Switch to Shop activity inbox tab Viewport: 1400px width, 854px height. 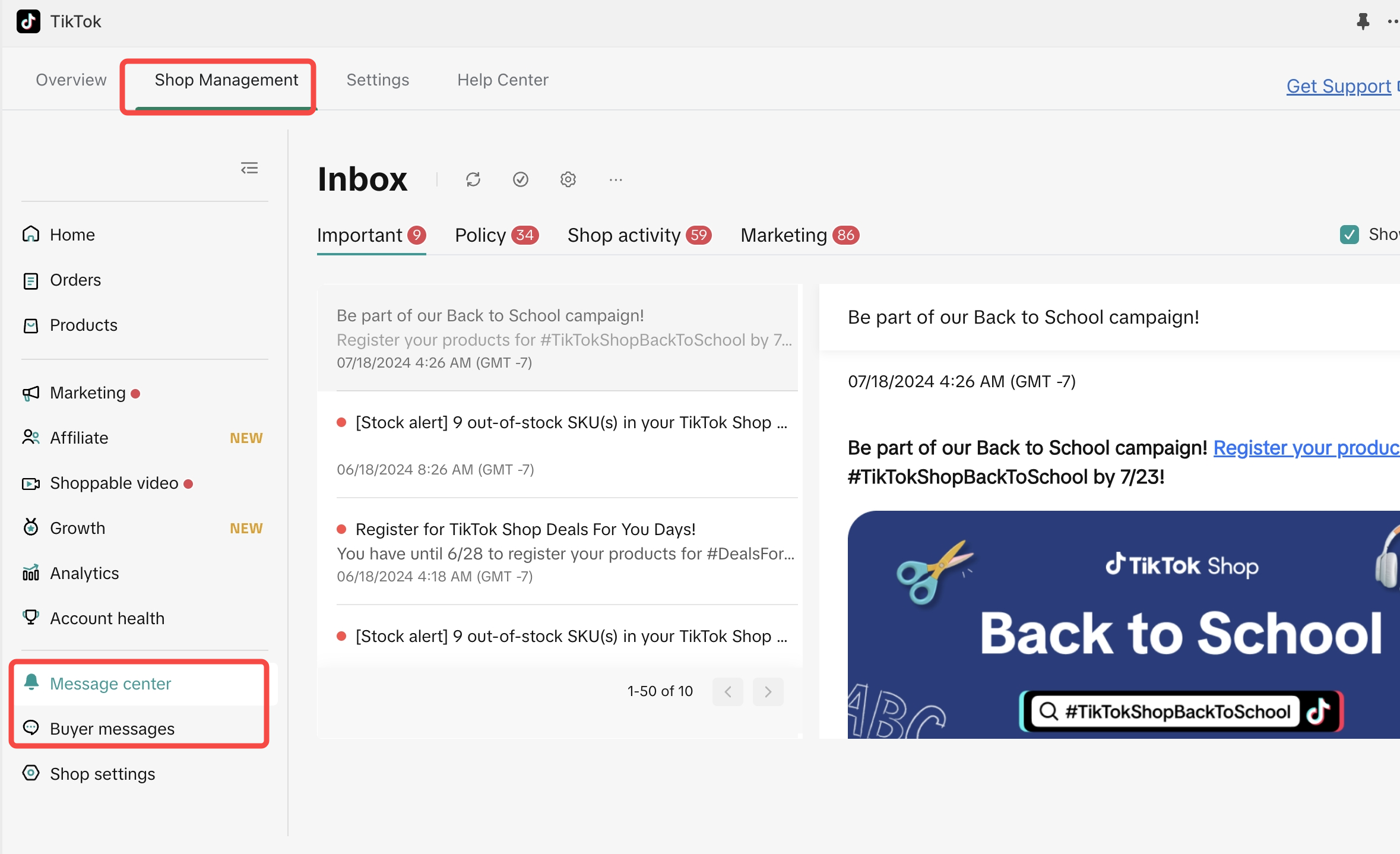point(639,236)
